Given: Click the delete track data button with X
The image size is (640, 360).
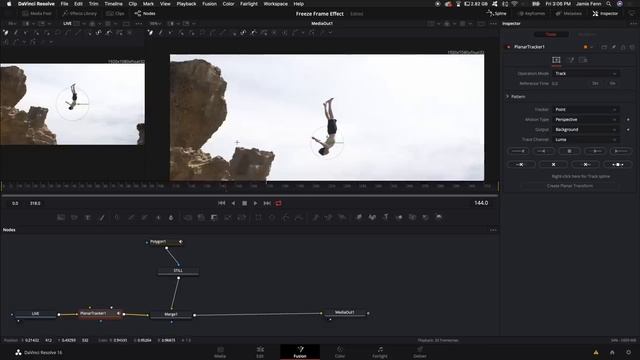Looking at the screenshot, I should (x=553, y=164).
